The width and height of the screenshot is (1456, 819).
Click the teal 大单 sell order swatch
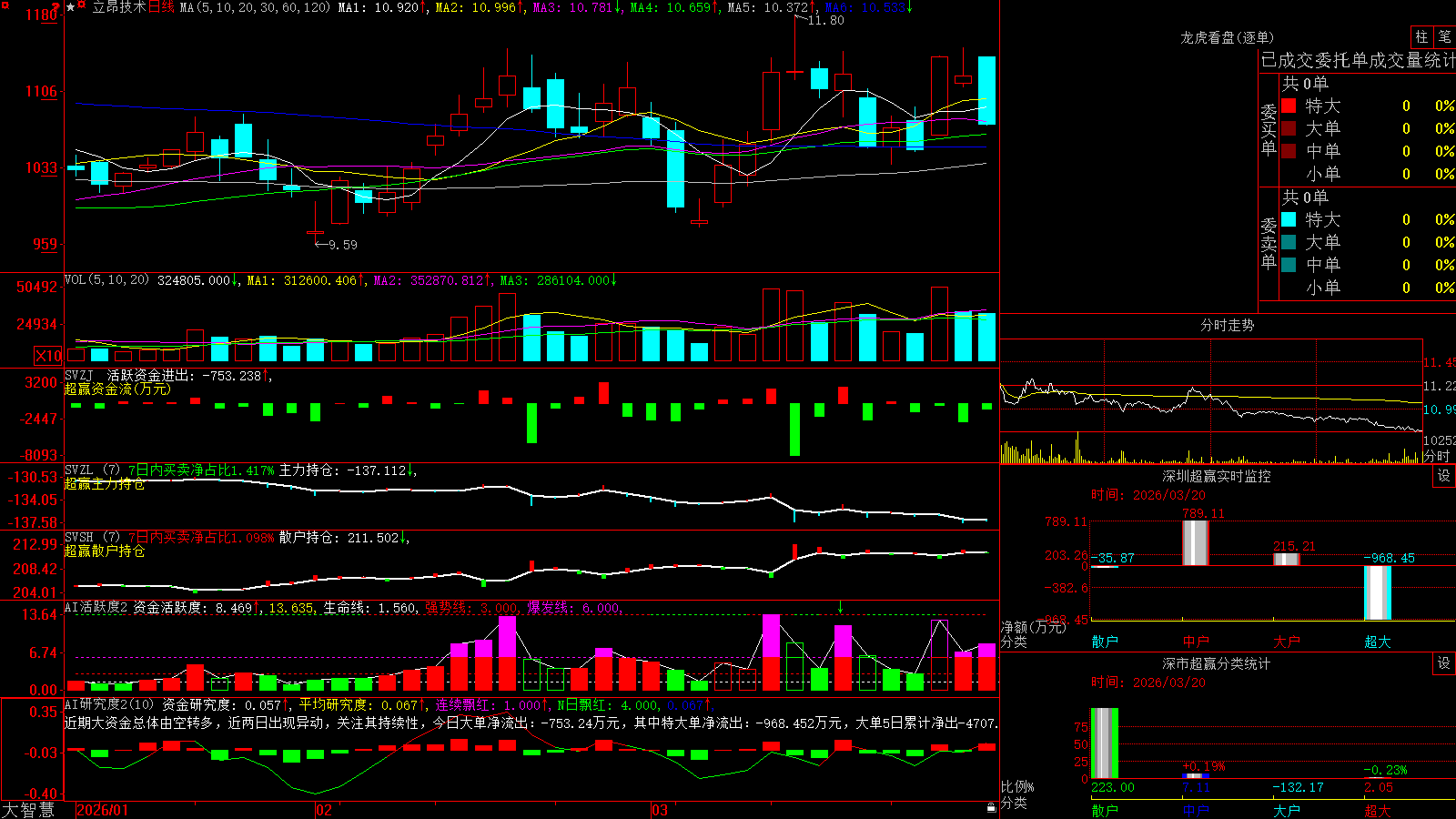pos(1289,242)
